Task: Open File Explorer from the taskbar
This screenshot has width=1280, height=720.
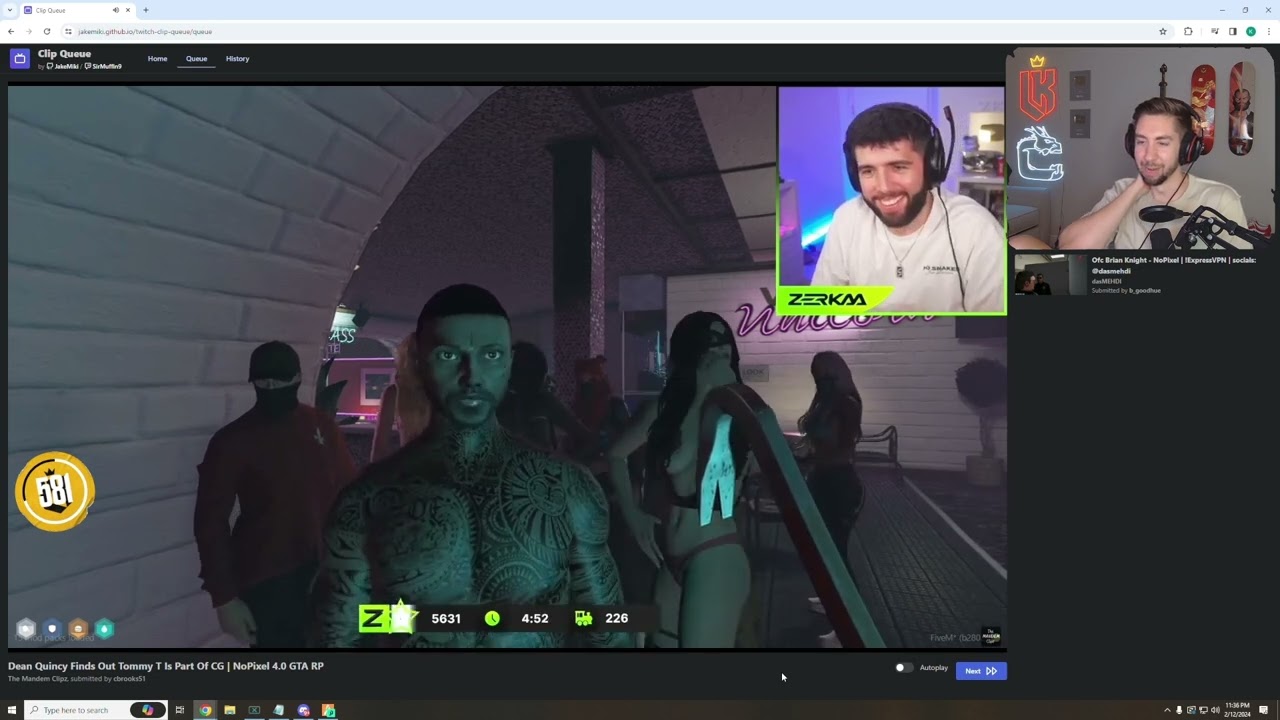Action: click(230, 710)
